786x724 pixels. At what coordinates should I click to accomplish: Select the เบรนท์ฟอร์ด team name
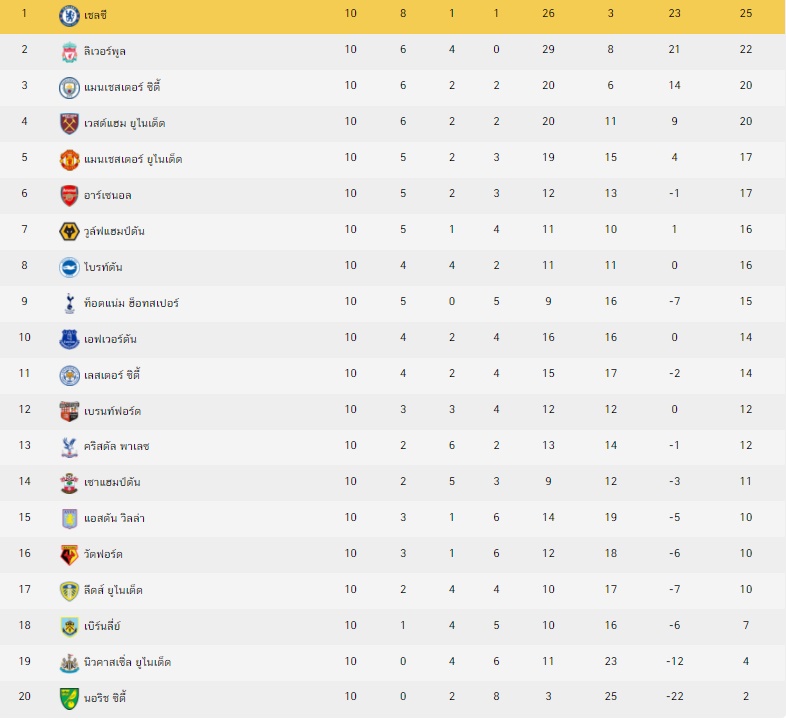(112, 411)
